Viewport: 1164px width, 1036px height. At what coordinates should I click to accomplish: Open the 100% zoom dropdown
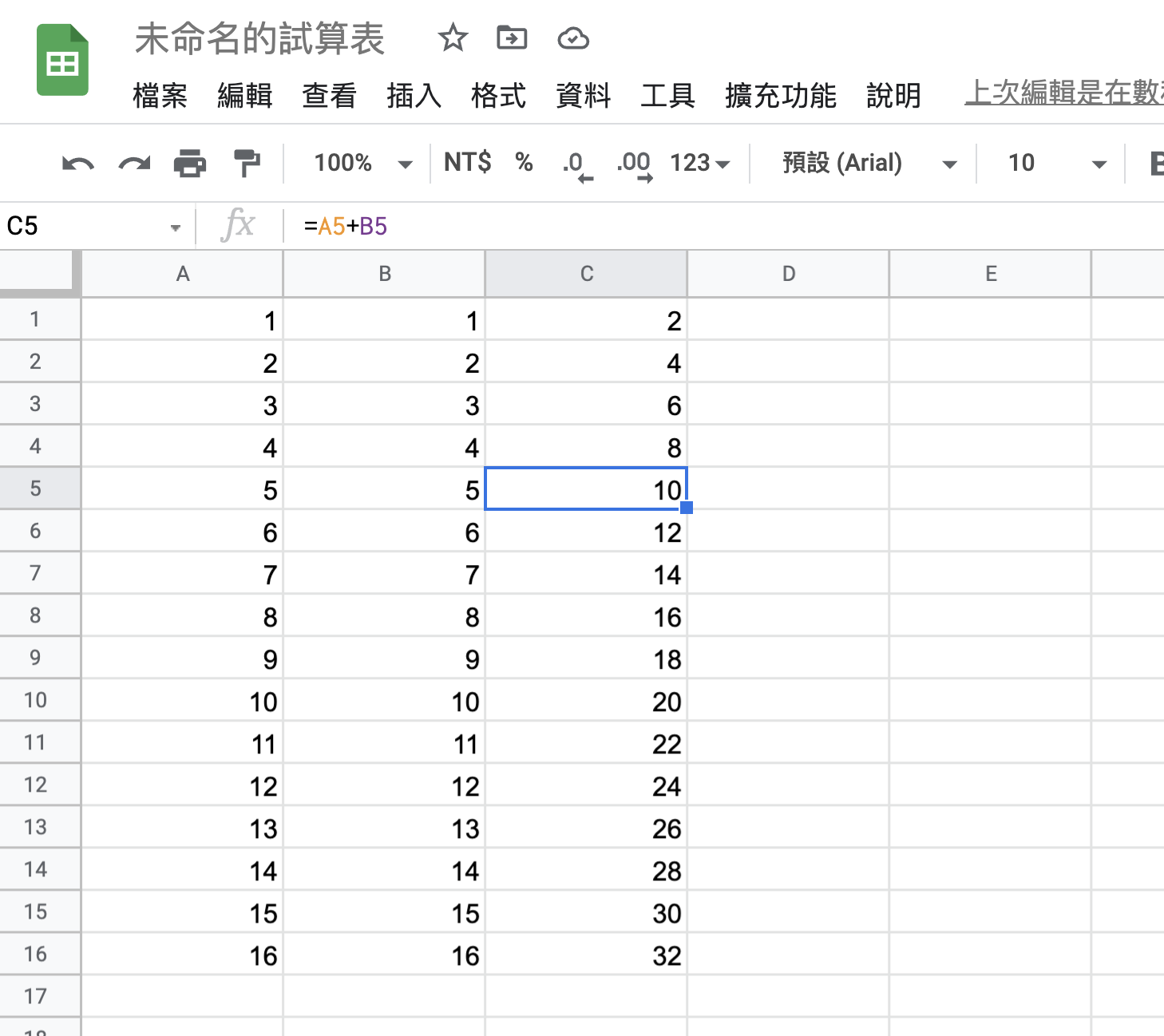[362, 164]
